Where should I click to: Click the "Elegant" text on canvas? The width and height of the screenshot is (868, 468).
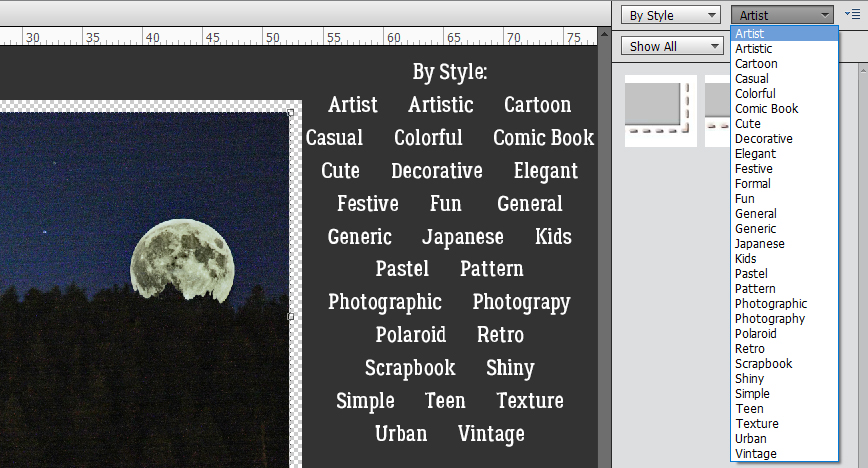pos(546,172)
